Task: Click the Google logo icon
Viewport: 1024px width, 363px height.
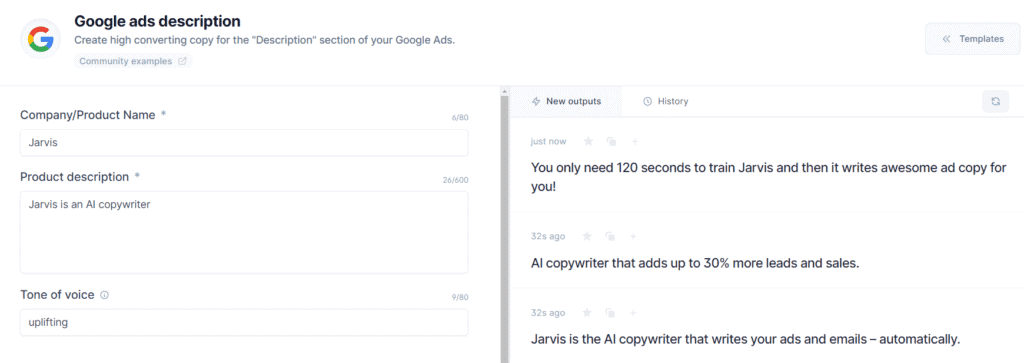Action: pos(40,39)
